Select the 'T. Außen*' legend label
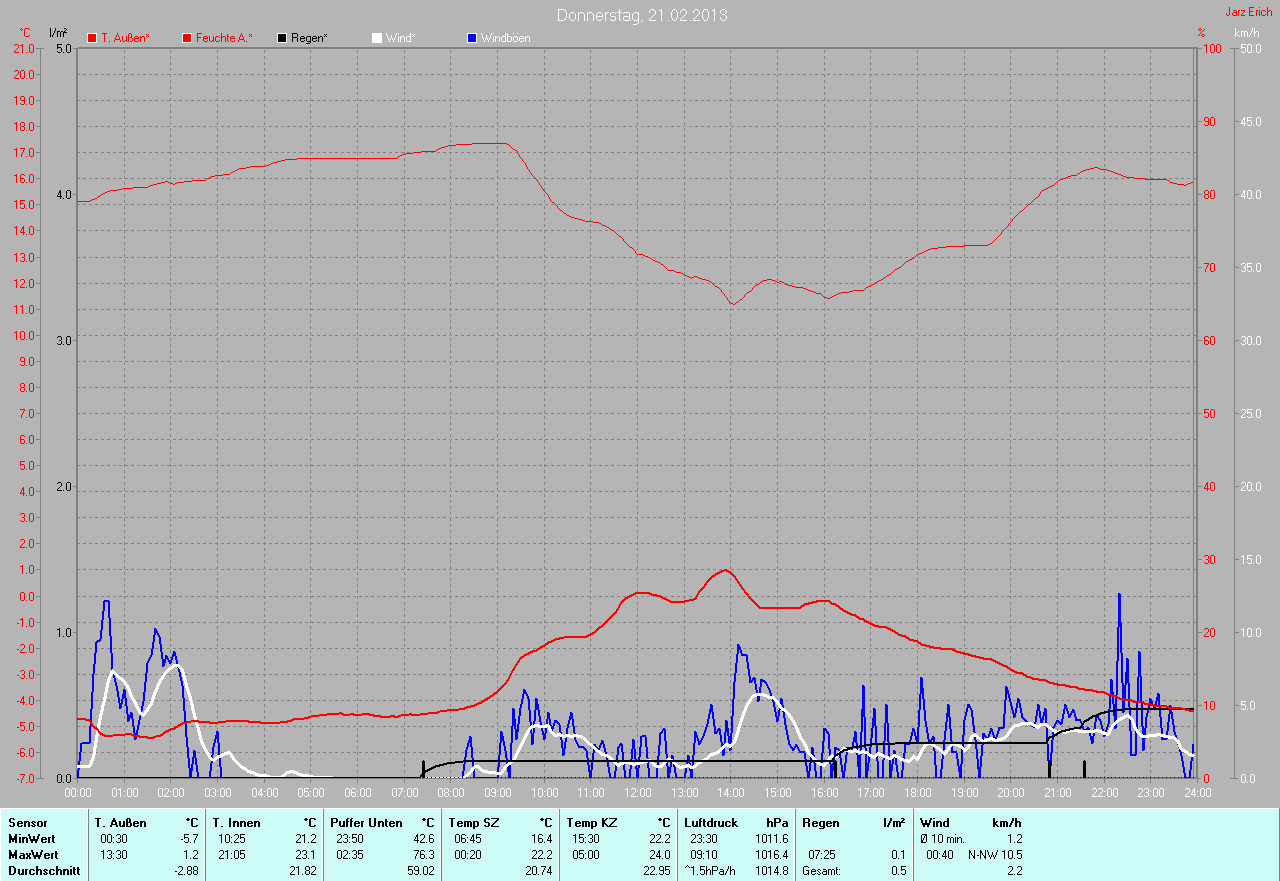 point(125,38)
